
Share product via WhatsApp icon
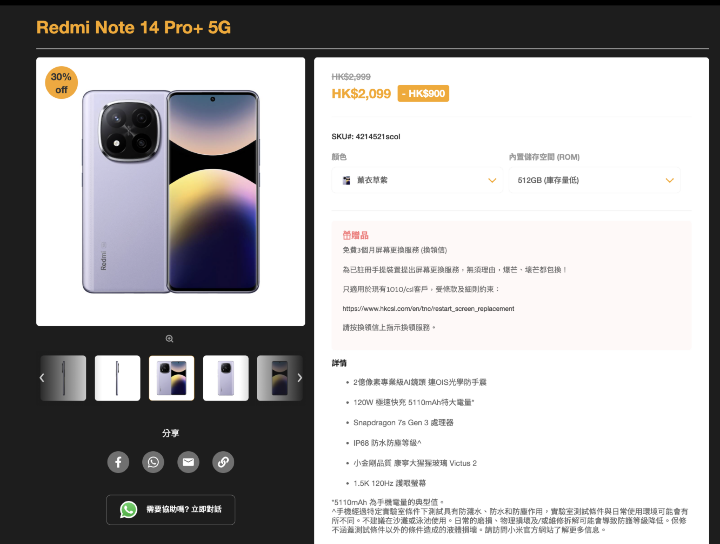(153, 462)
